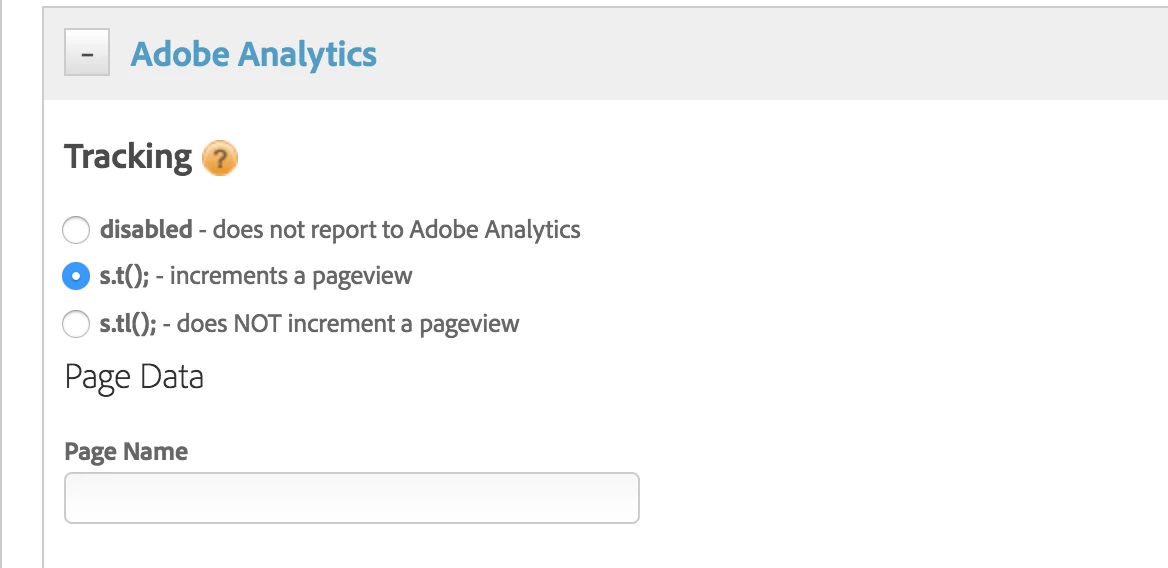Click the Page Name field label
The image size is (1168, 568).
(126, 452)
